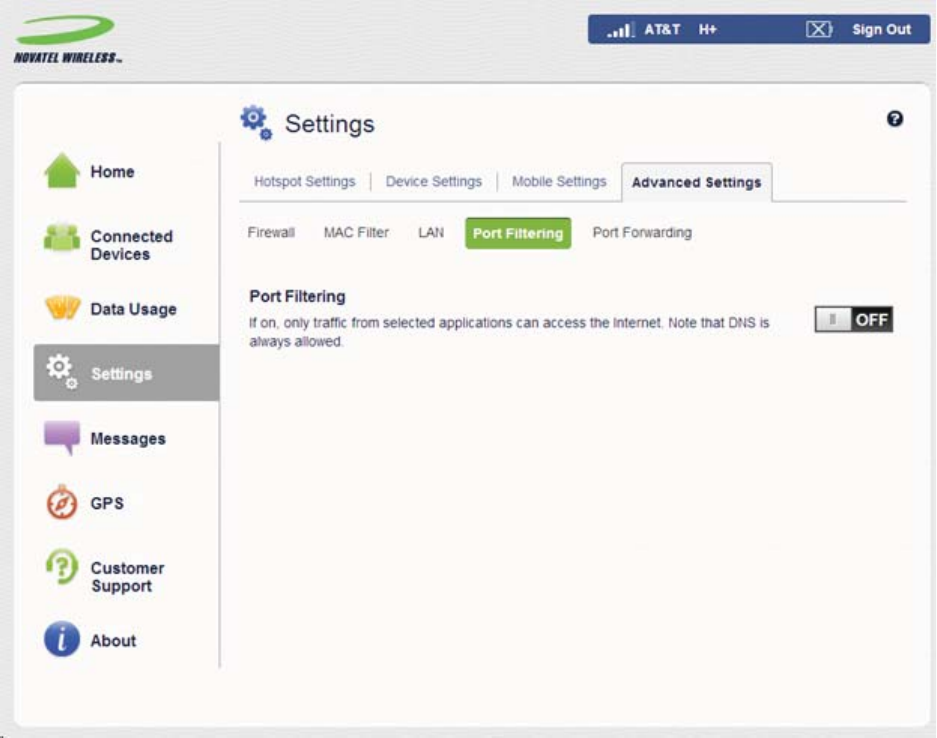This screenshot has height=738, width=937.
Task: Open the MAC Filter sub-tab
Action: tap(356, 232)
